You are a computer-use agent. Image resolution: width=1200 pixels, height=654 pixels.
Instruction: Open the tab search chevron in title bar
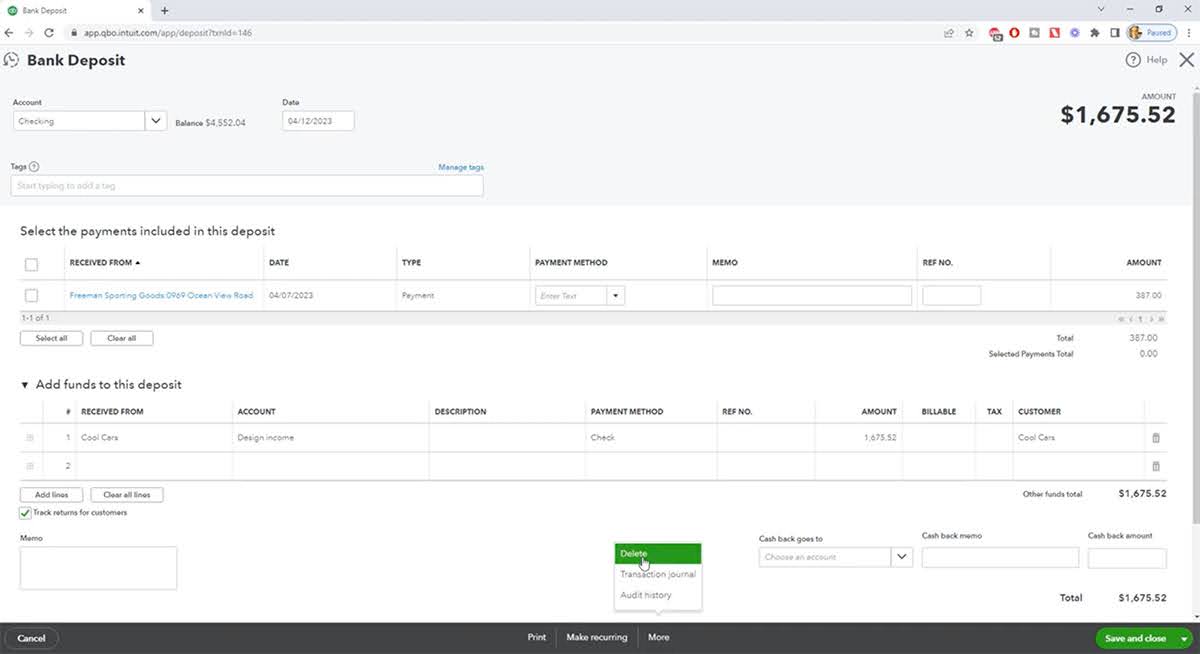point(1101,9)
